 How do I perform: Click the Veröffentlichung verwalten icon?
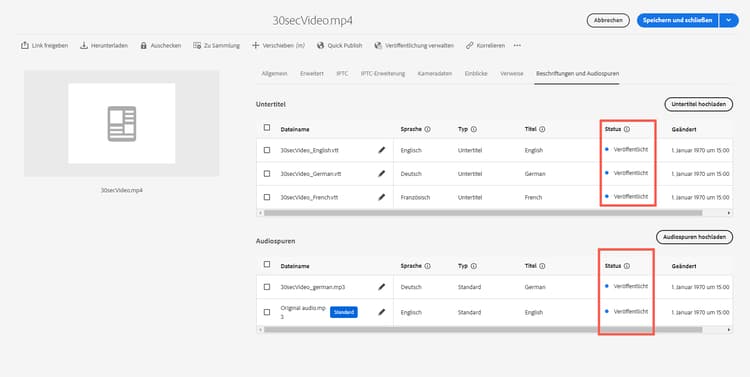[378, 45]
